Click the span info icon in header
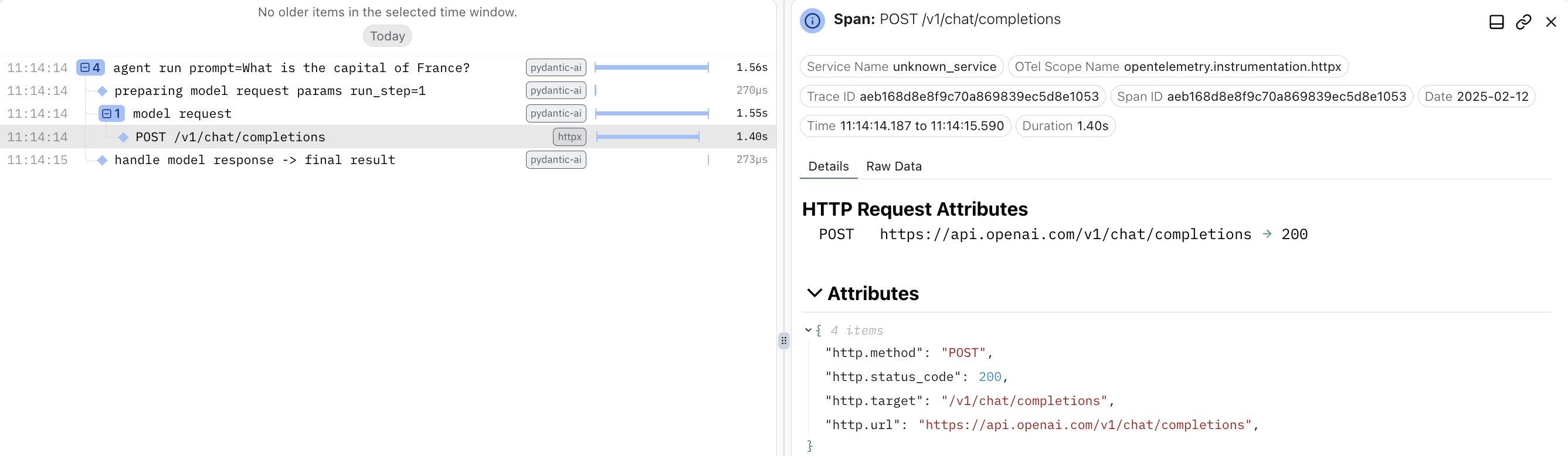1568x456 pixels. (x=812, y=21)
